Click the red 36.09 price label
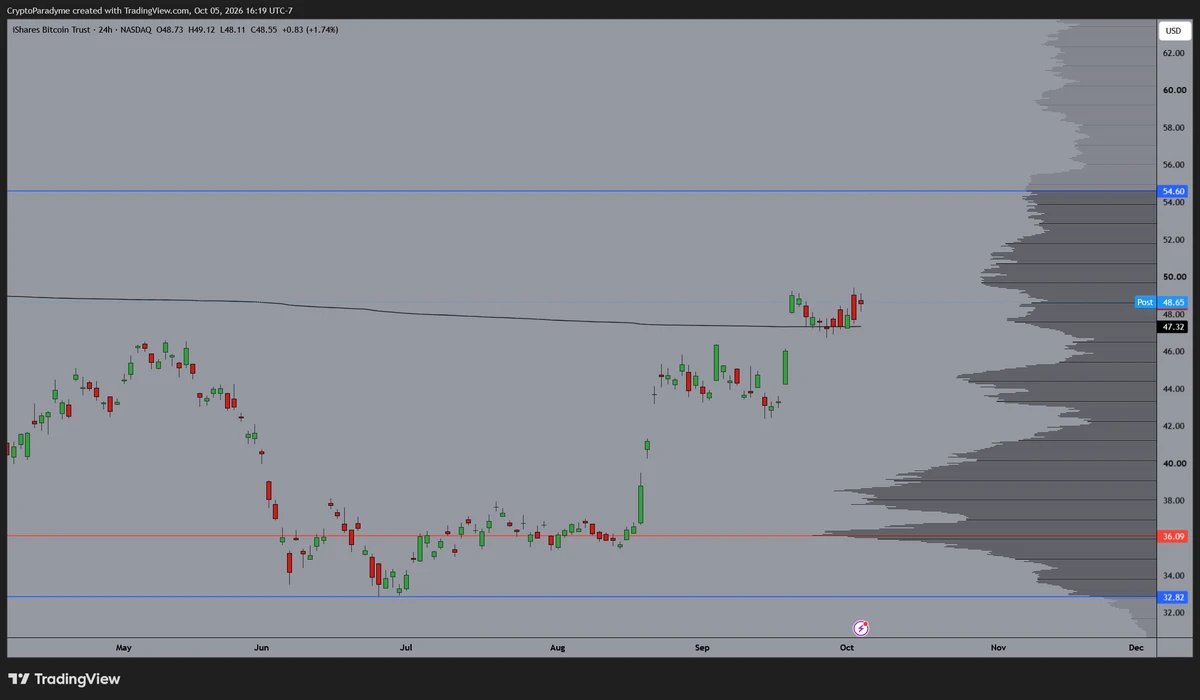This screenshot has width=1200, height=700. 1173,537
